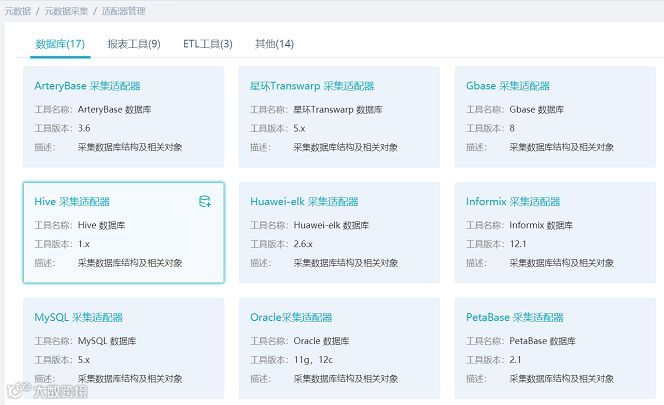Click the description text in Transwarp card
The height and width of the screenshot is (405, 664).
click(x=346, y=147)
